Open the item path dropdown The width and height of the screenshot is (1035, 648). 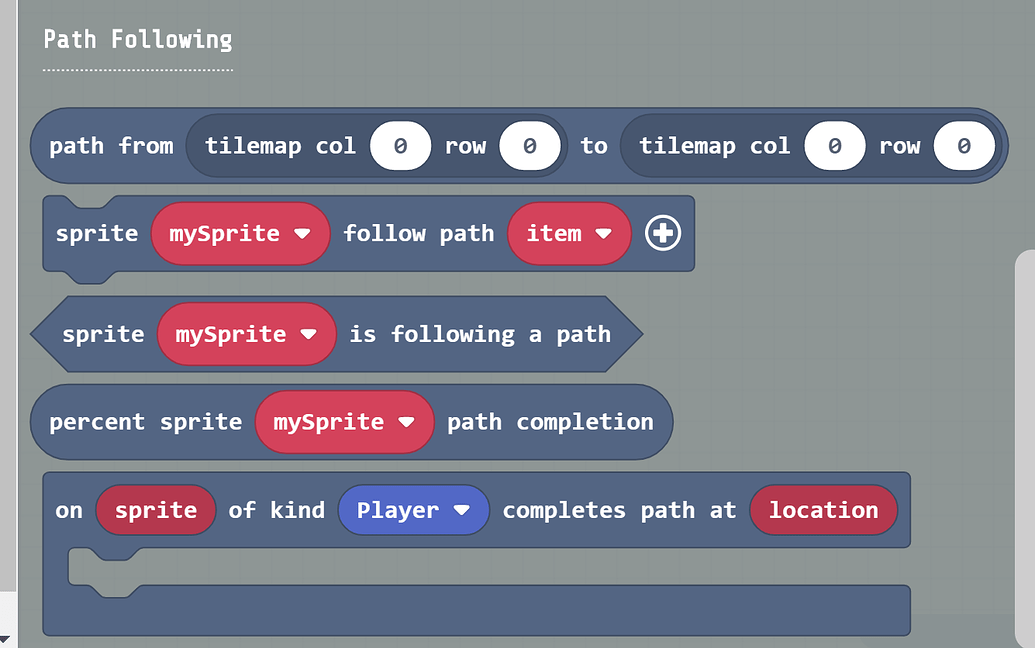pos(569,233)
